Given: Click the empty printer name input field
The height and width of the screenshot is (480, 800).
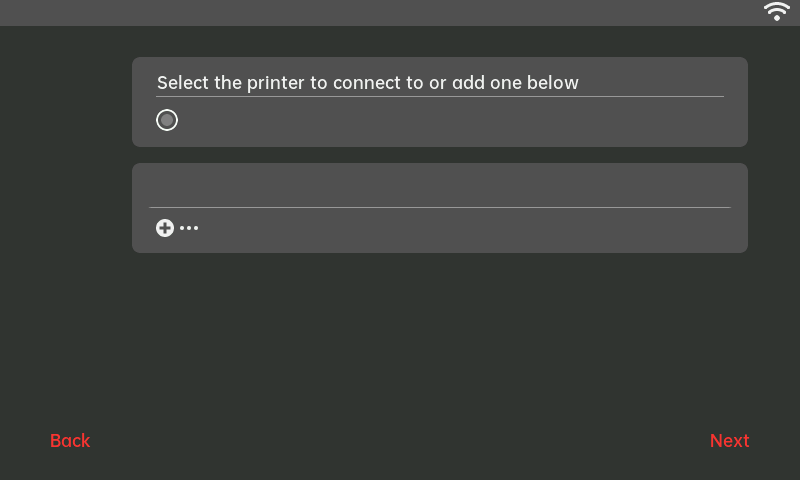Looking at the screenshot, I should [x=440, y=188].
